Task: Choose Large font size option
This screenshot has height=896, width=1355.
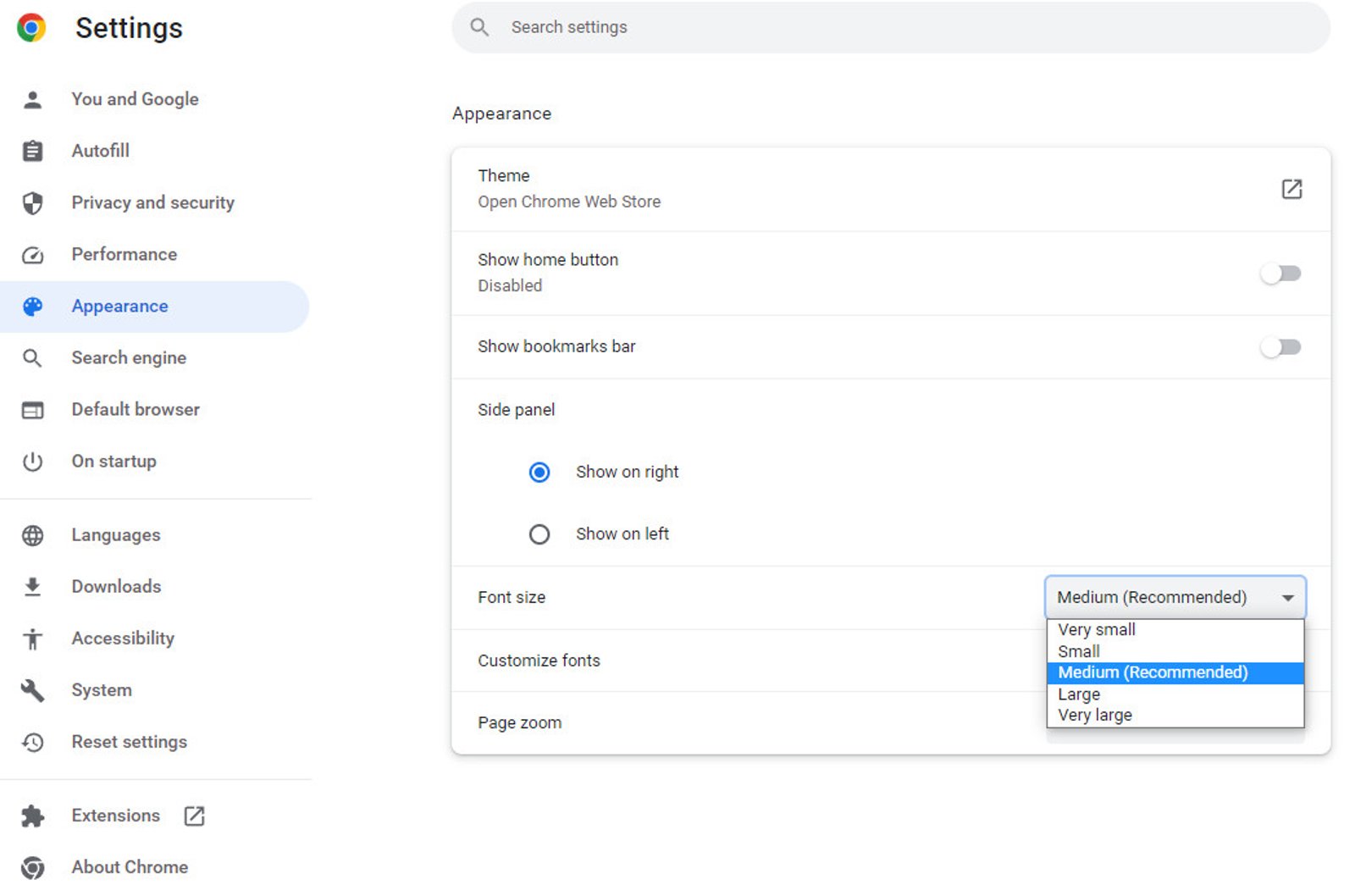Action: coord(1175,694)
